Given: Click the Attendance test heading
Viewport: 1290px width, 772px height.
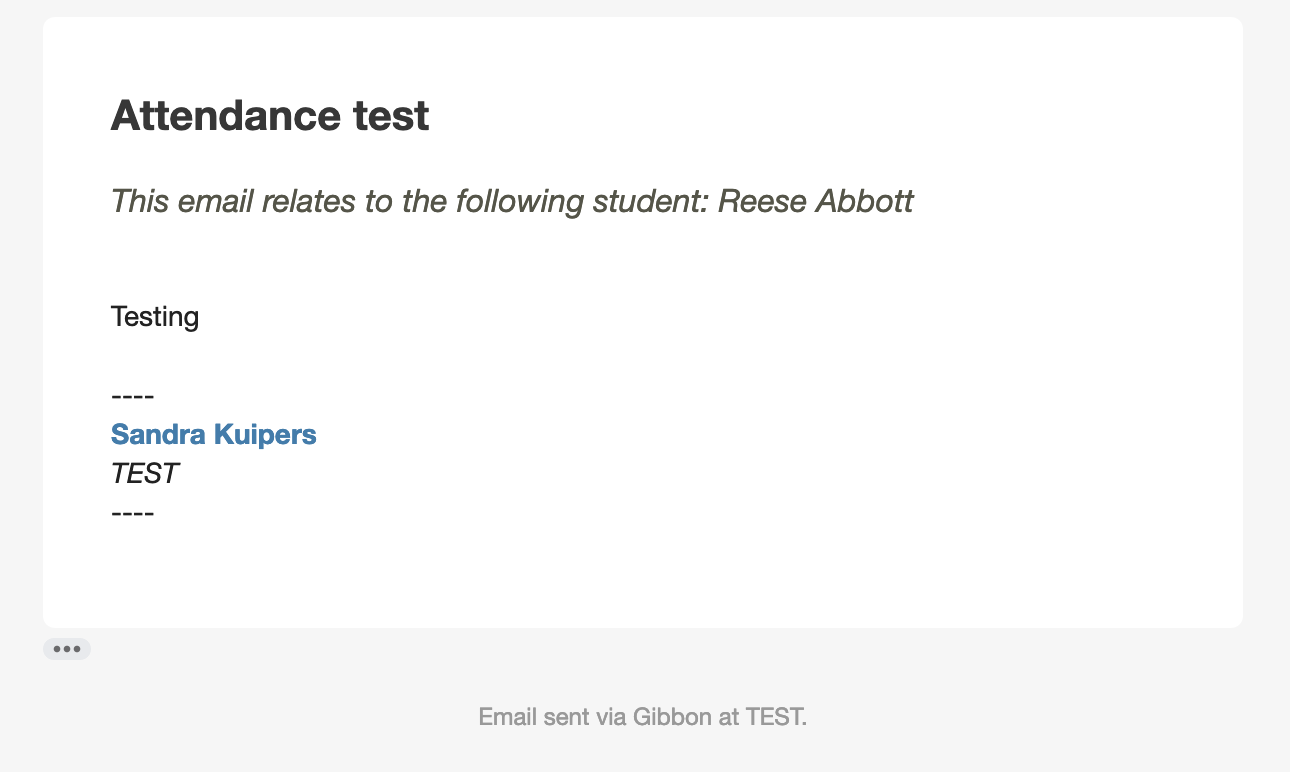Looking at the screenshot, I should click(x=270, y=116).
